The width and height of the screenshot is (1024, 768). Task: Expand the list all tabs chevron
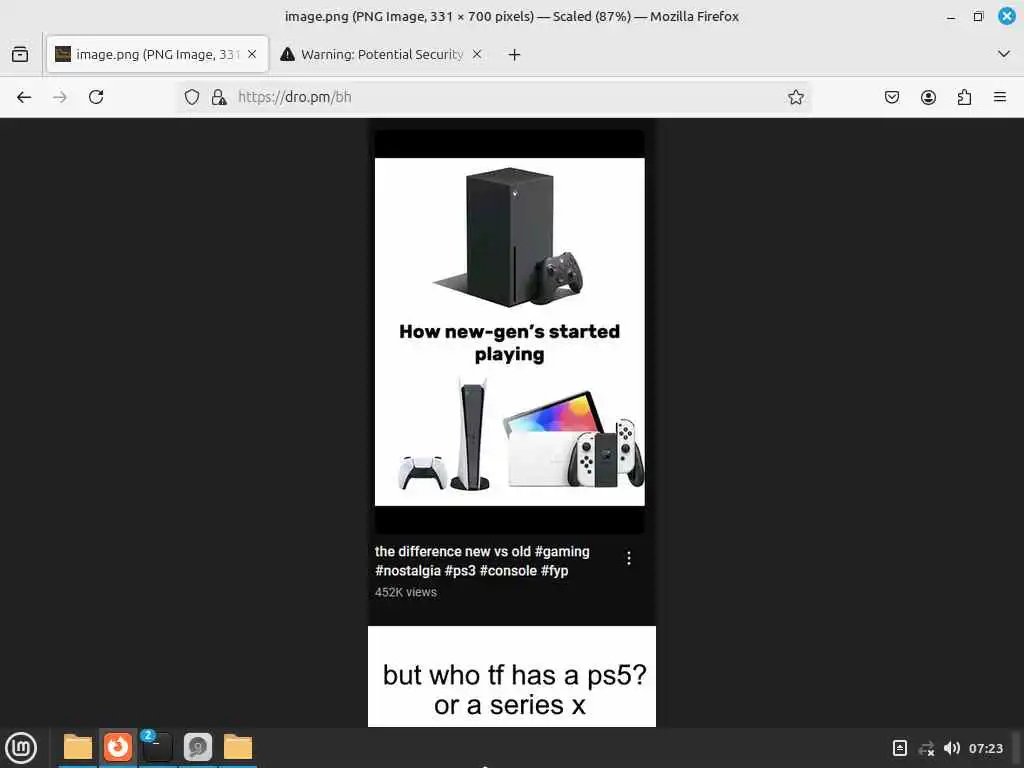(1004, 54)
